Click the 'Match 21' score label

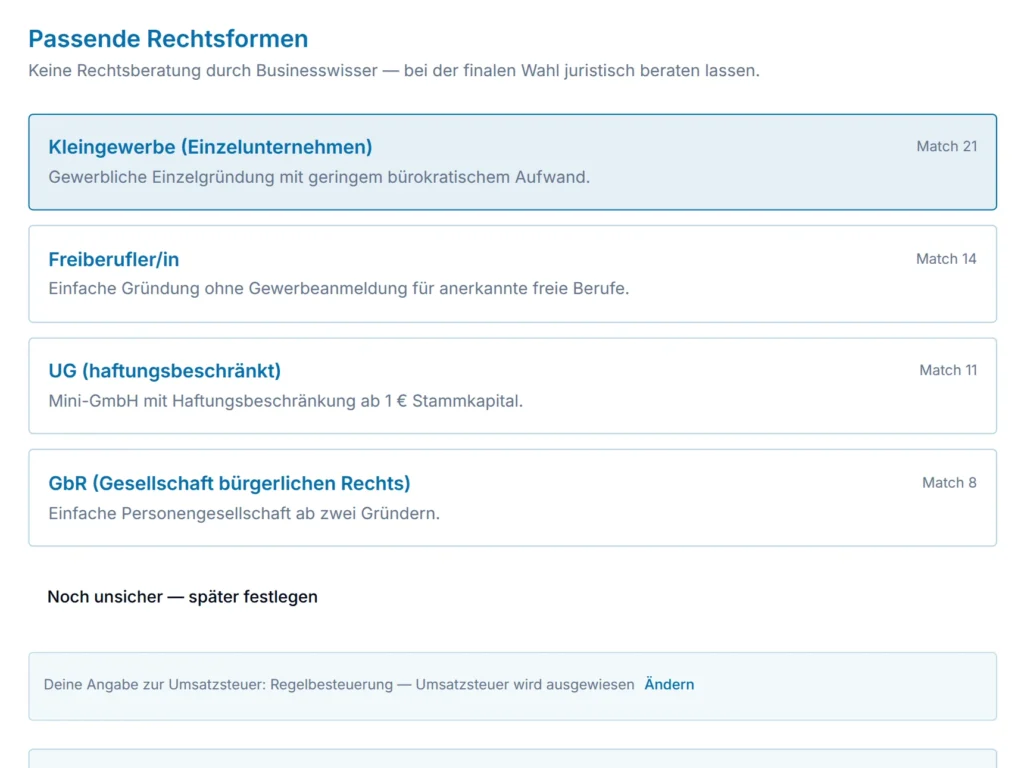click(946, 146)
